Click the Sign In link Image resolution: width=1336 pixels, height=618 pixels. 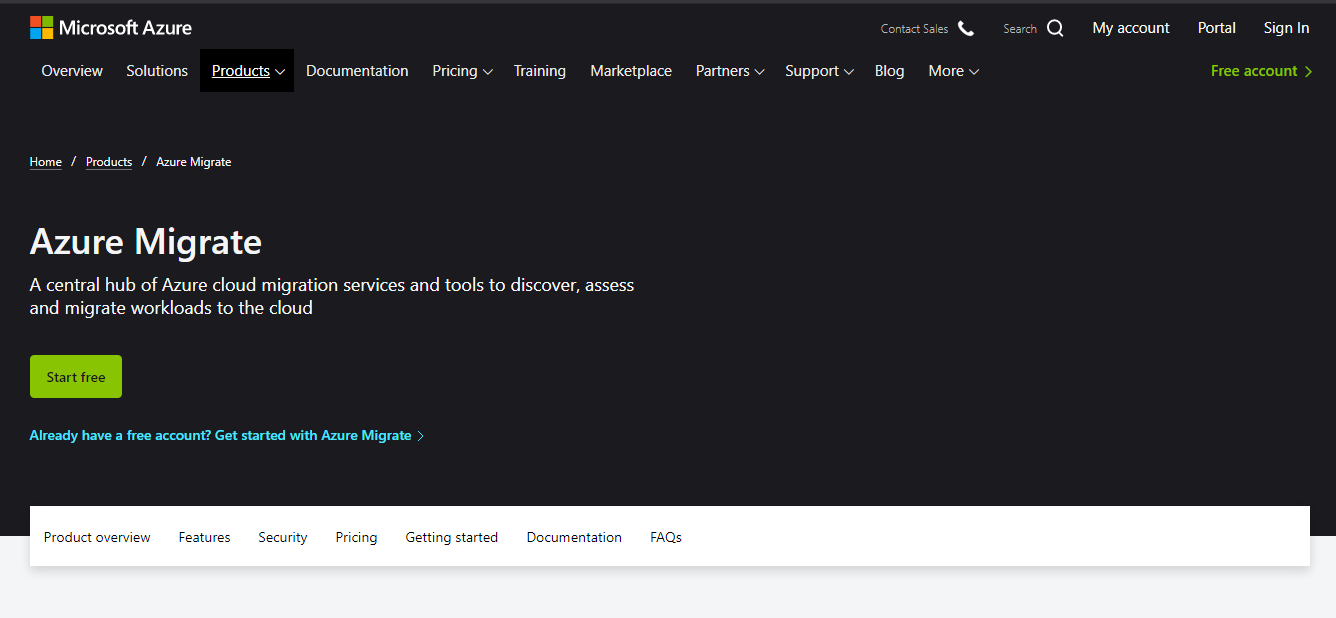(x=1286, y=28)
